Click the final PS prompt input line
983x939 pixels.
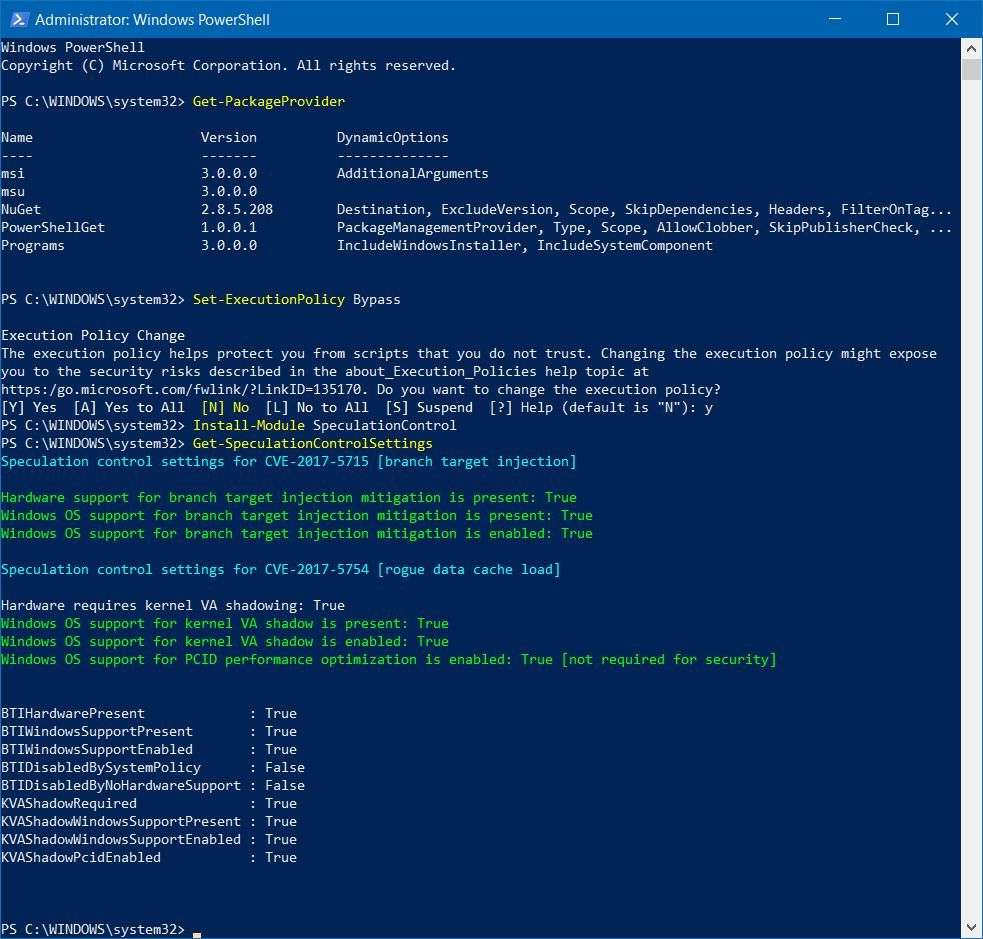coord(101,930)
